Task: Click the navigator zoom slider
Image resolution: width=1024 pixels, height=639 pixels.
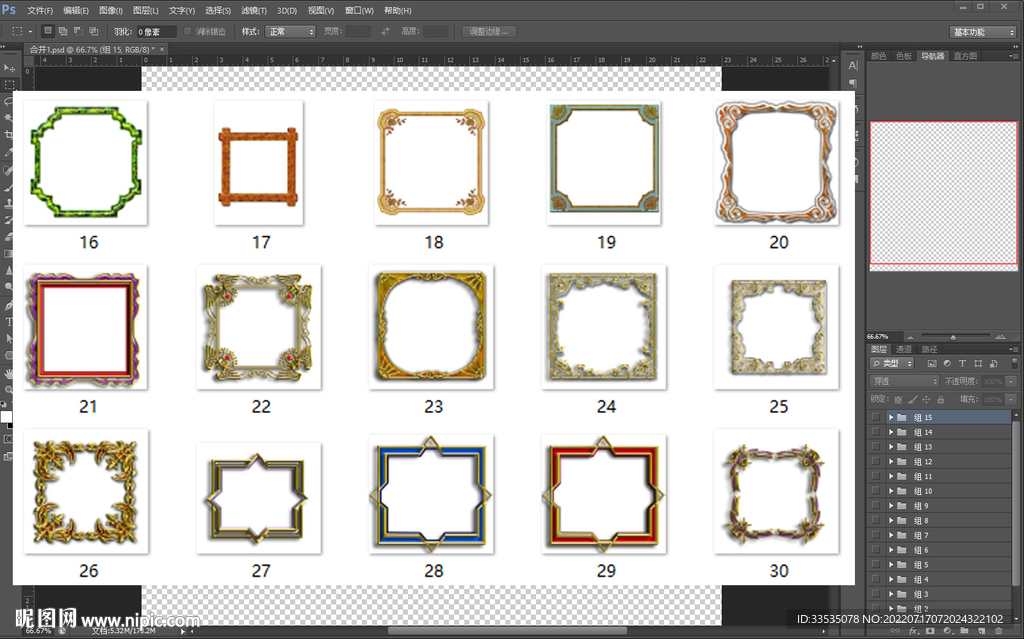Action: 950,336
